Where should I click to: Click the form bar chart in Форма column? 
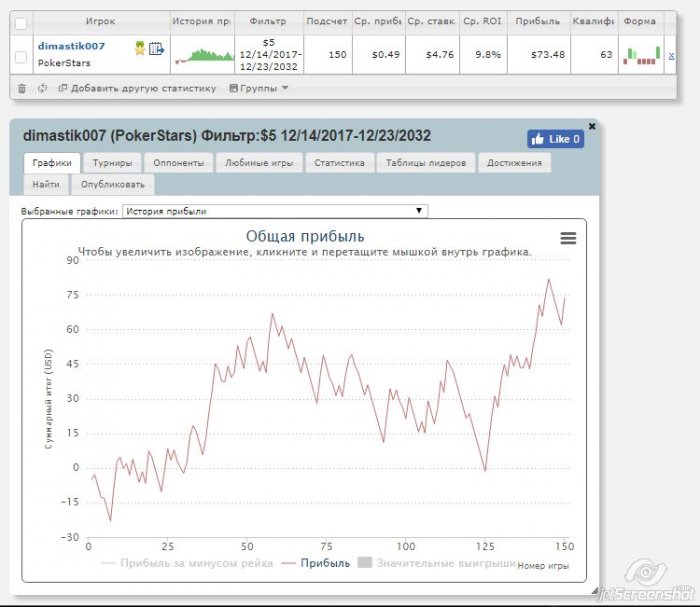(642, 55)
